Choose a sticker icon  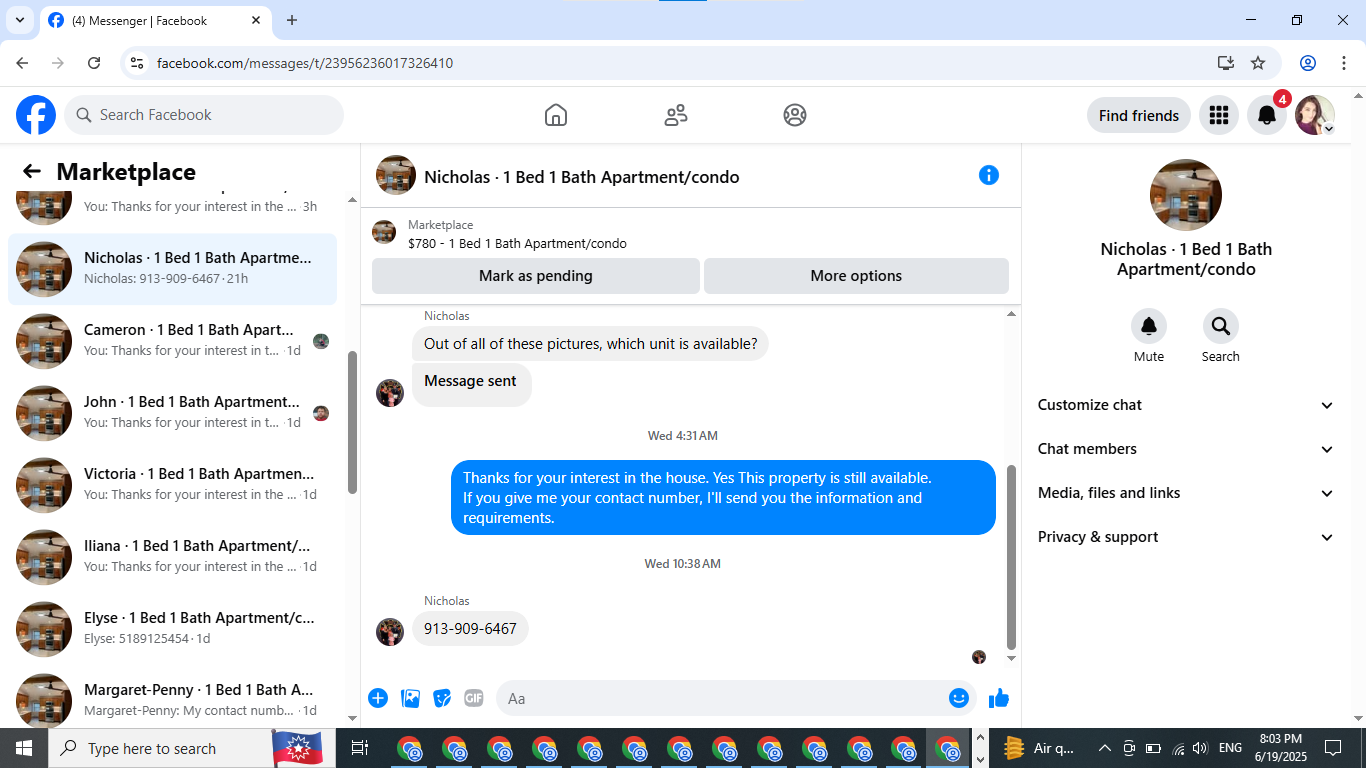[442, 698]
